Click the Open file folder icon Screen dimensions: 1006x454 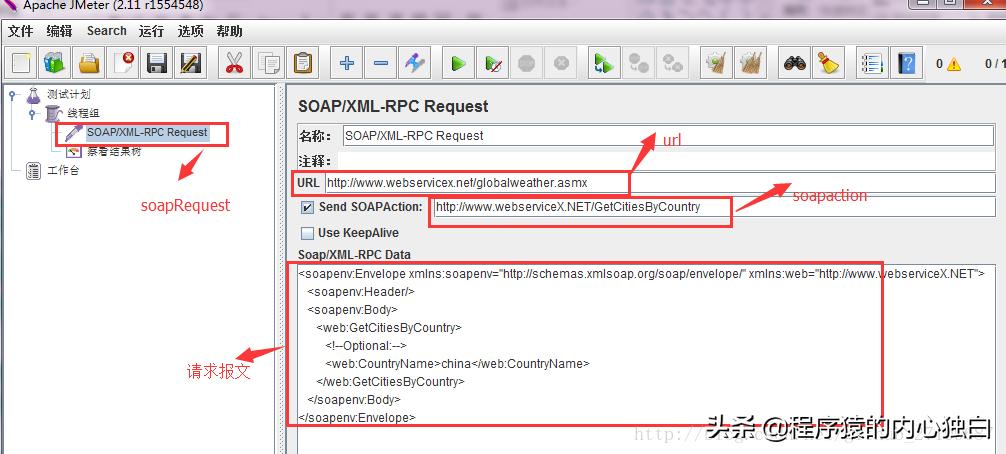[x=89, y=63]
